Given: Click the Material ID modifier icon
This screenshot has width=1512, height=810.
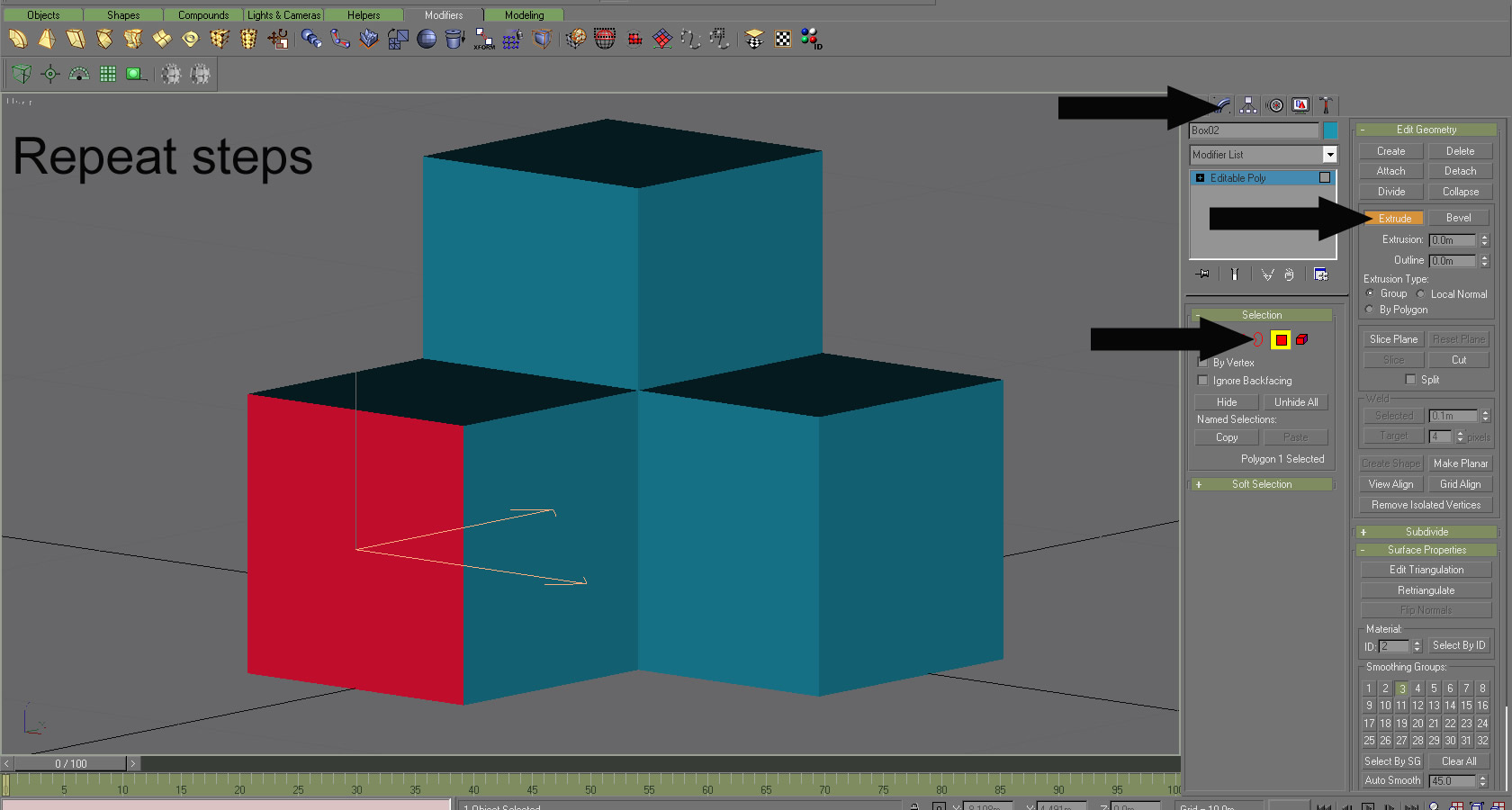Looking at the screenshot, I should (x=811, y=39).
